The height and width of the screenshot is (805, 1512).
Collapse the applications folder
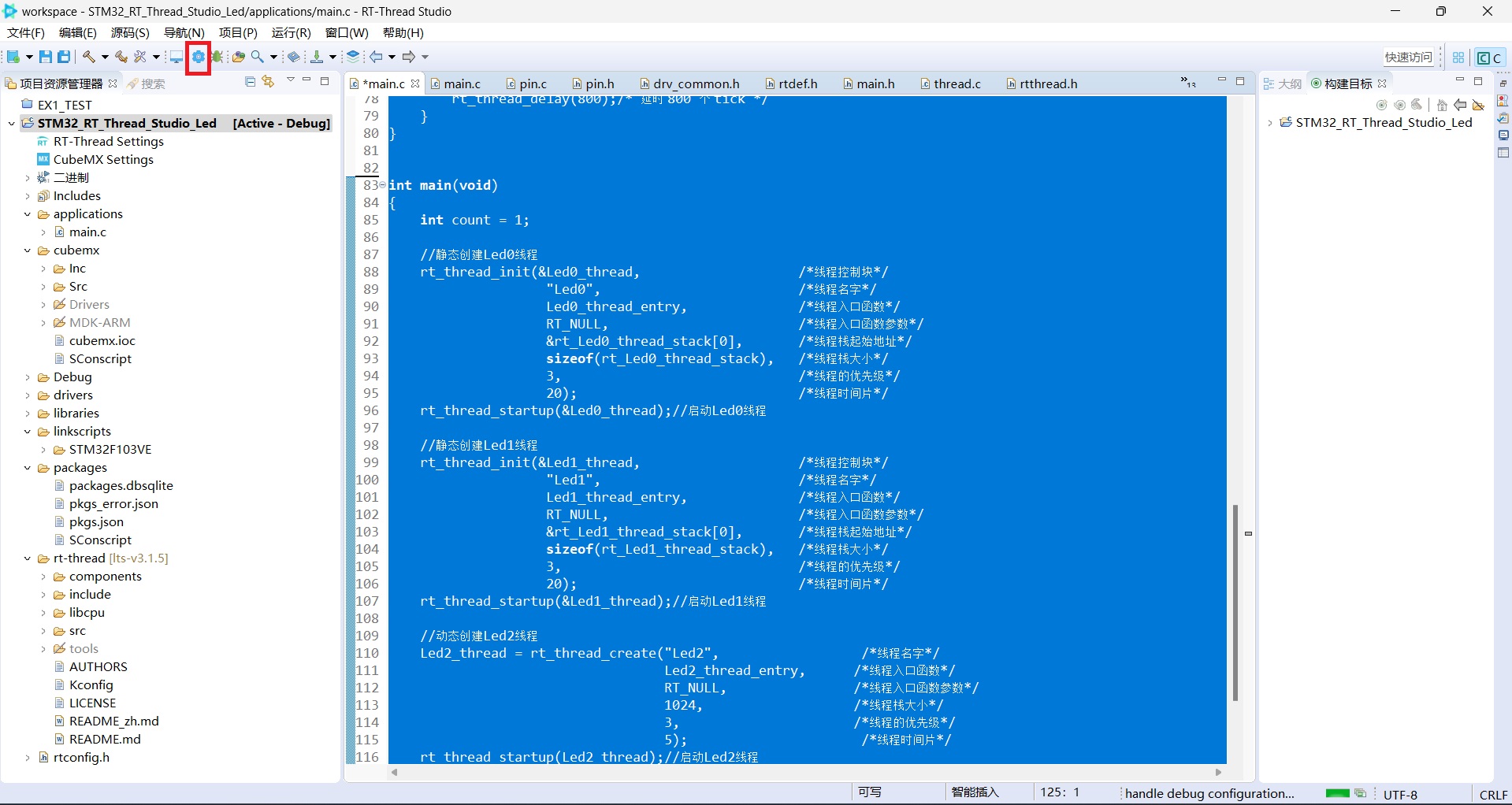28,214
